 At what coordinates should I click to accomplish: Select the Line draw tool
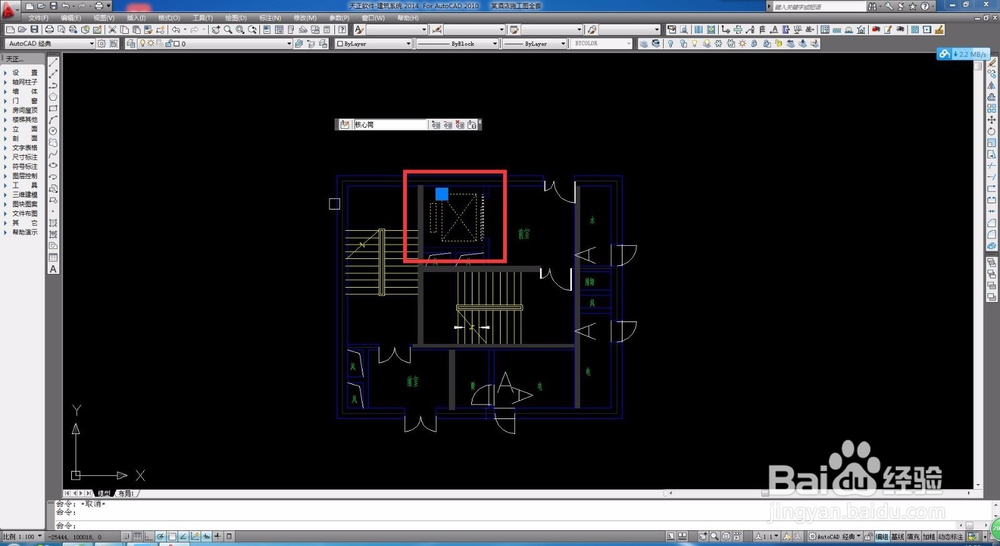[x=54, y=63]
